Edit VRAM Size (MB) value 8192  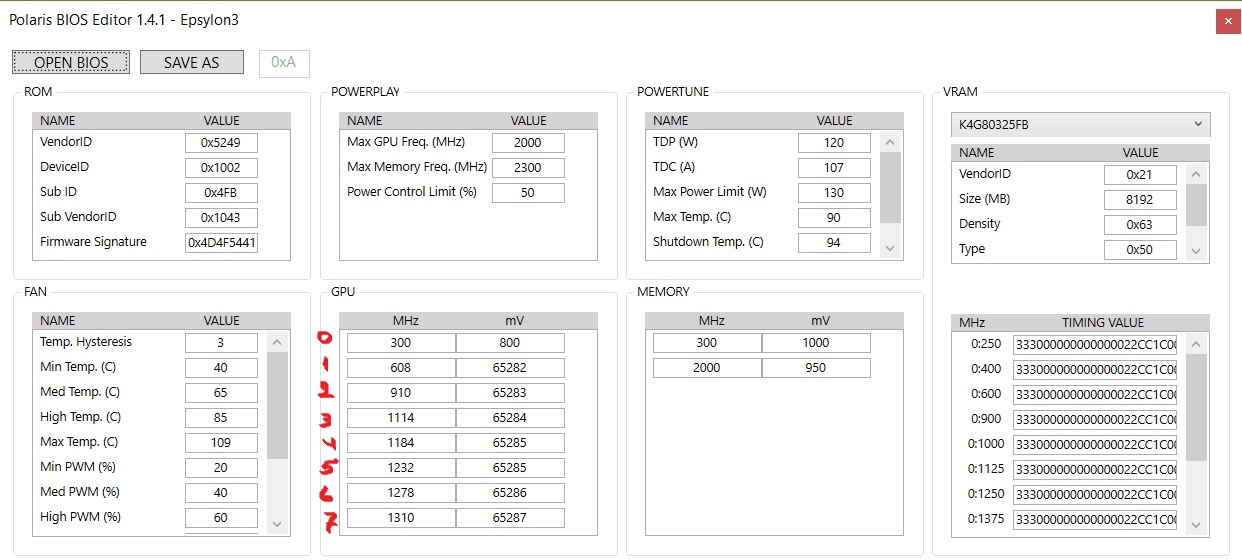tap(1140, 199)
